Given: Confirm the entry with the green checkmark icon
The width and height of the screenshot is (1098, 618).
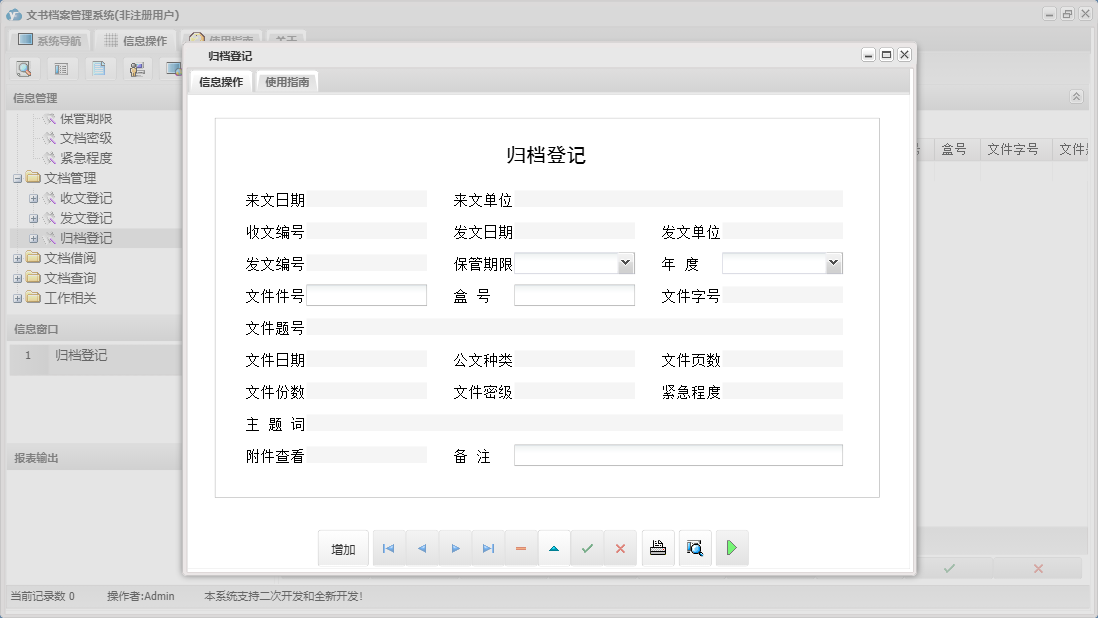Looking at the screenshot, I should (587, 547).
